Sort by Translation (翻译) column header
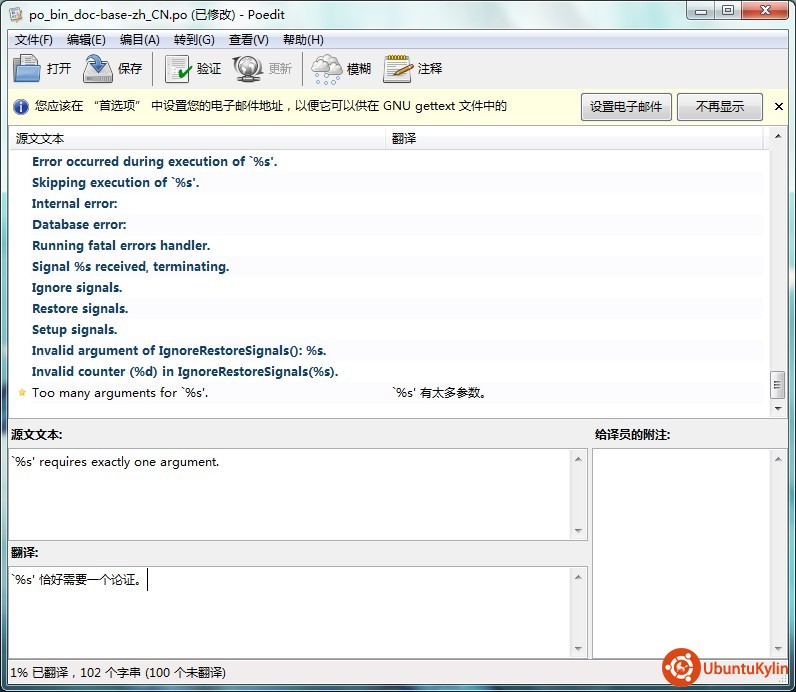This screenshot has width=796, height=692. pyautogui.click(x=575, y=138)
